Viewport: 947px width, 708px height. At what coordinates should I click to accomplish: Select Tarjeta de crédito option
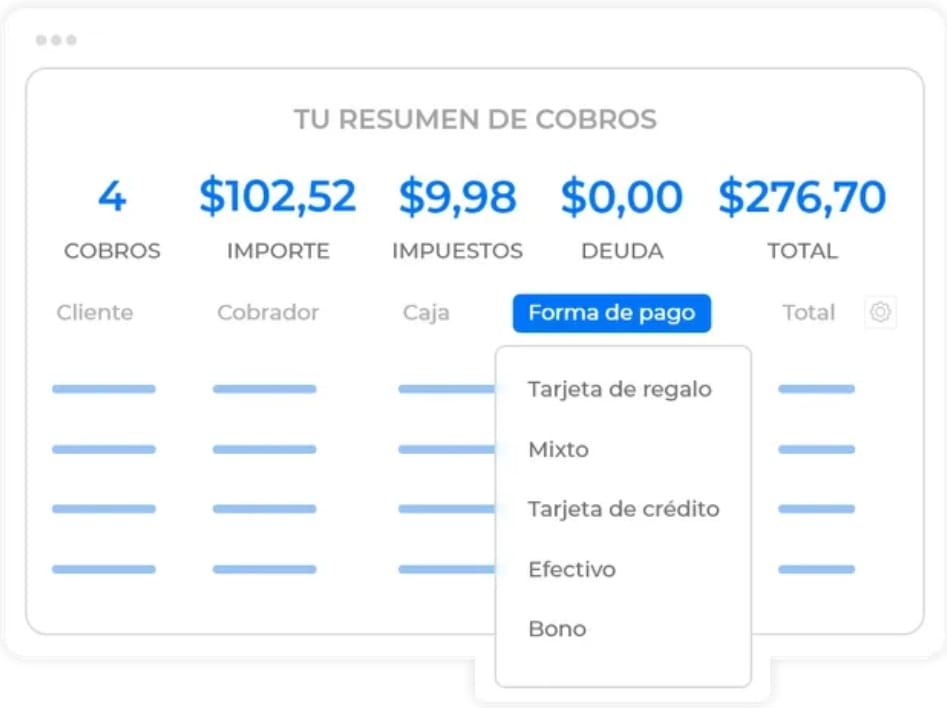[624, 509]
